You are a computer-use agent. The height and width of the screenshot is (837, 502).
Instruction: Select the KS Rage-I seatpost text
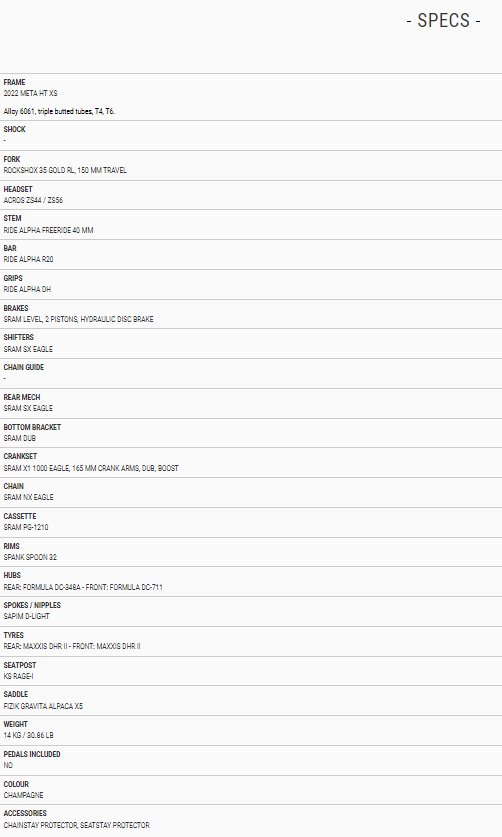(18, 676)
